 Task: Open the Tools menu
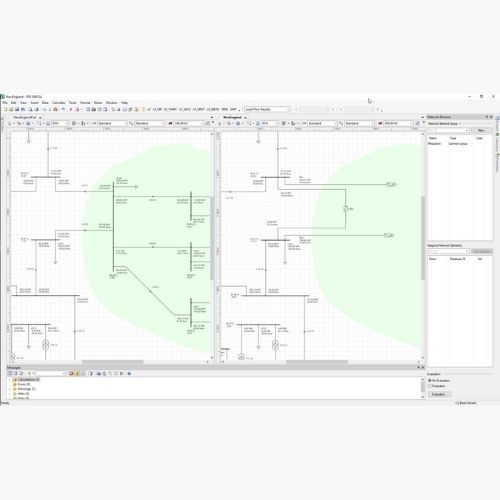point(73,103)
